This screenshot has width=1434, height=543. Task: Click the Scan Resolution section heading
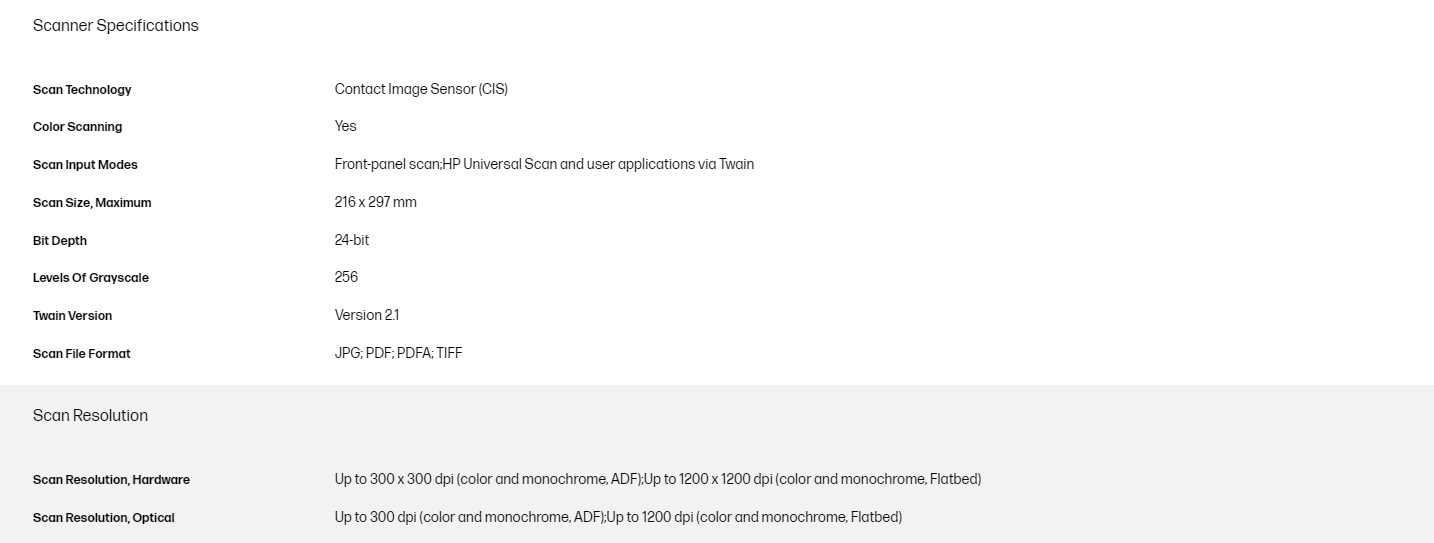pos(90,416)
